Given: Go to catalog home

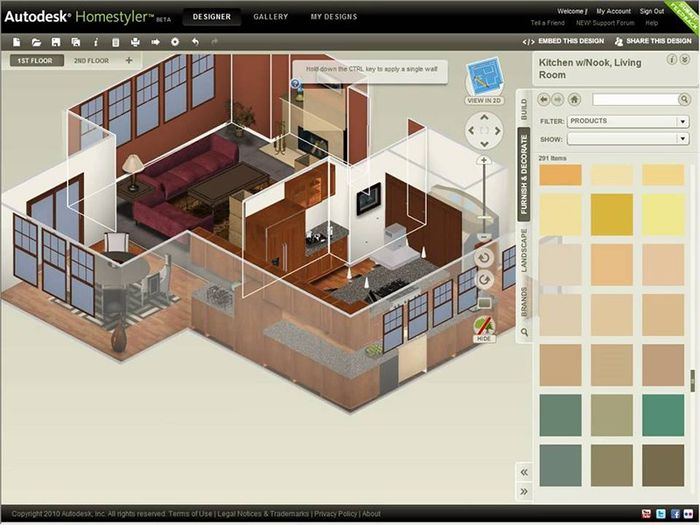Looking at the screenshot, I should [x=575, y=99].
